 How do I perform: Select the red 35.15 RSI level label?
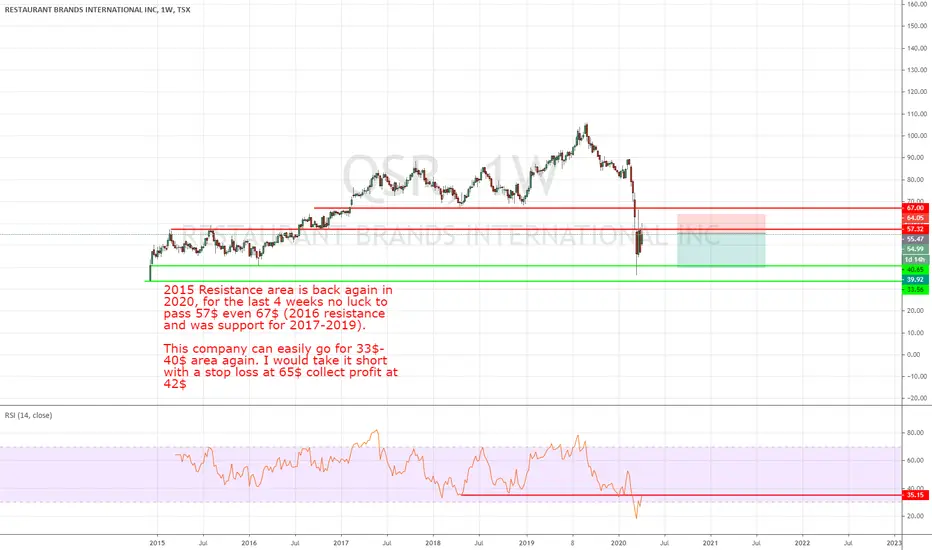[915, 495]
